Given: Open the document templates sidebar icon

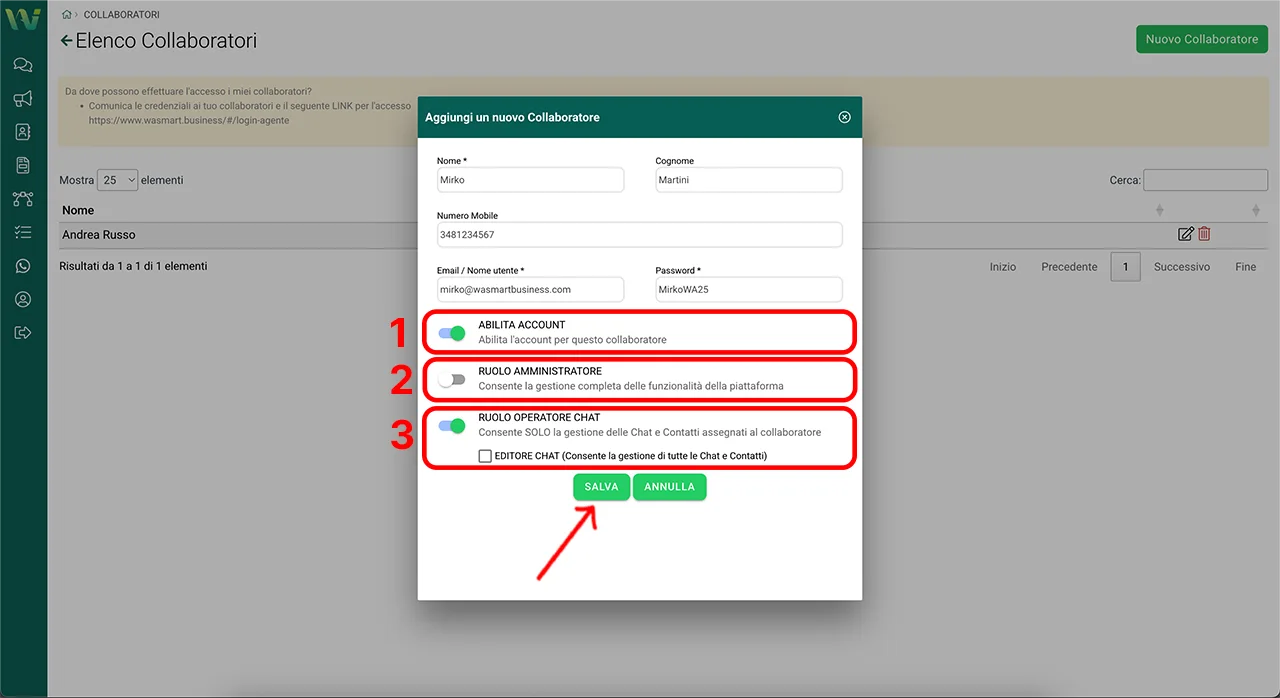Looking at the screenshot, I should tap(23, 165).
